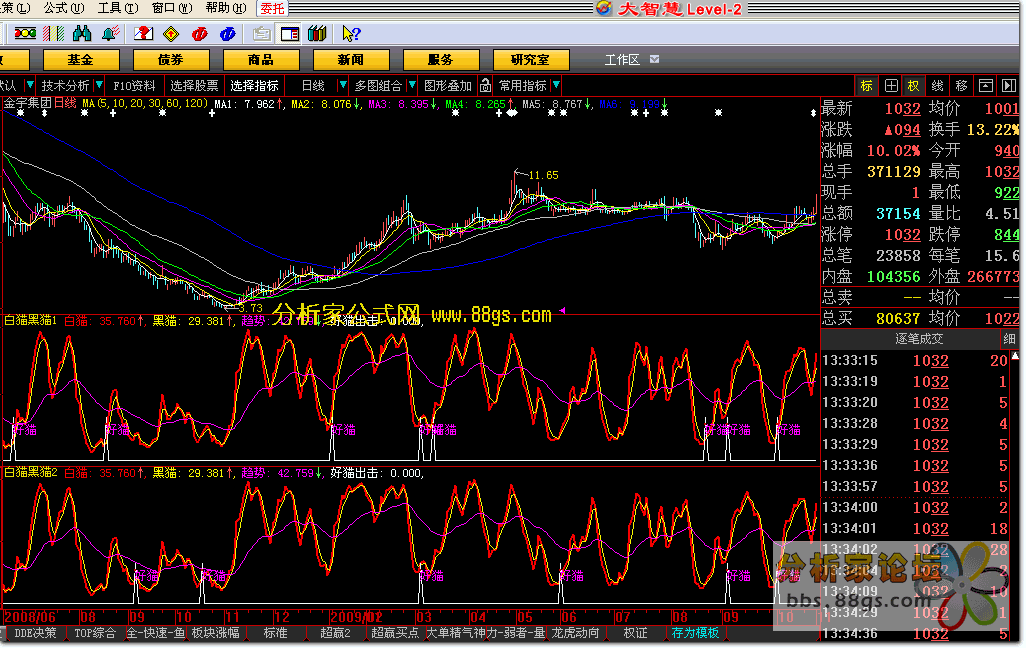Click the 大智慧 logo icon in title
This screenshot has height=648, width=1026.
[603, 8]
